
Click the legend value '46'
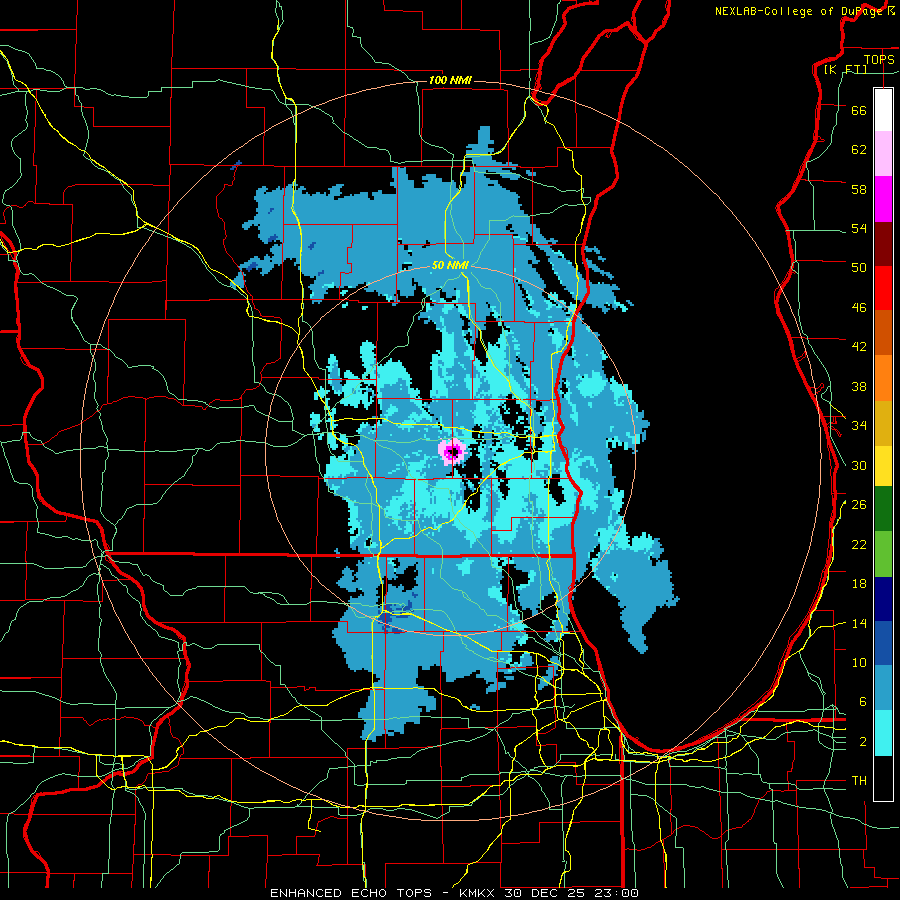click(x=859, y=308)
